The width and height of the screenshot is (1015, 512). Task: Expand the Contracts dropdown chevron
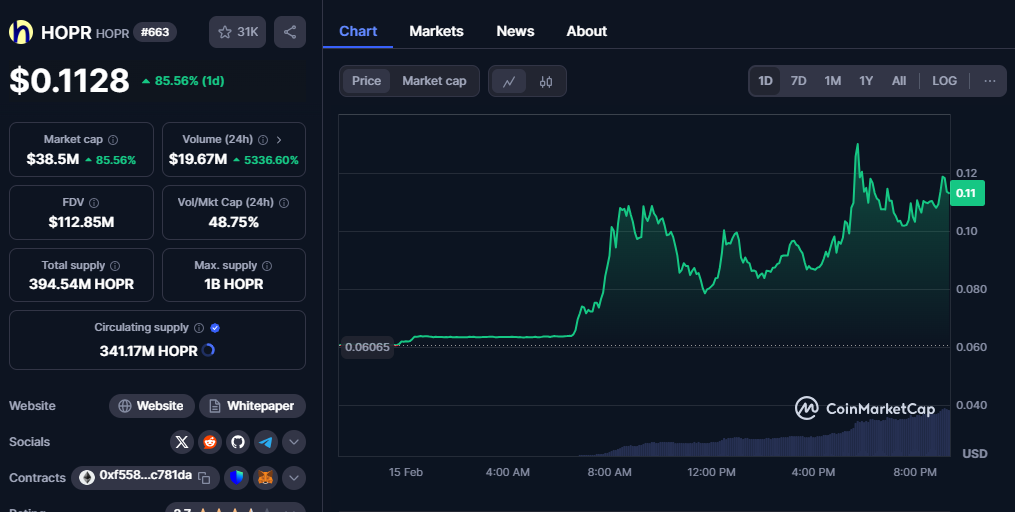[x=294, y=477]
